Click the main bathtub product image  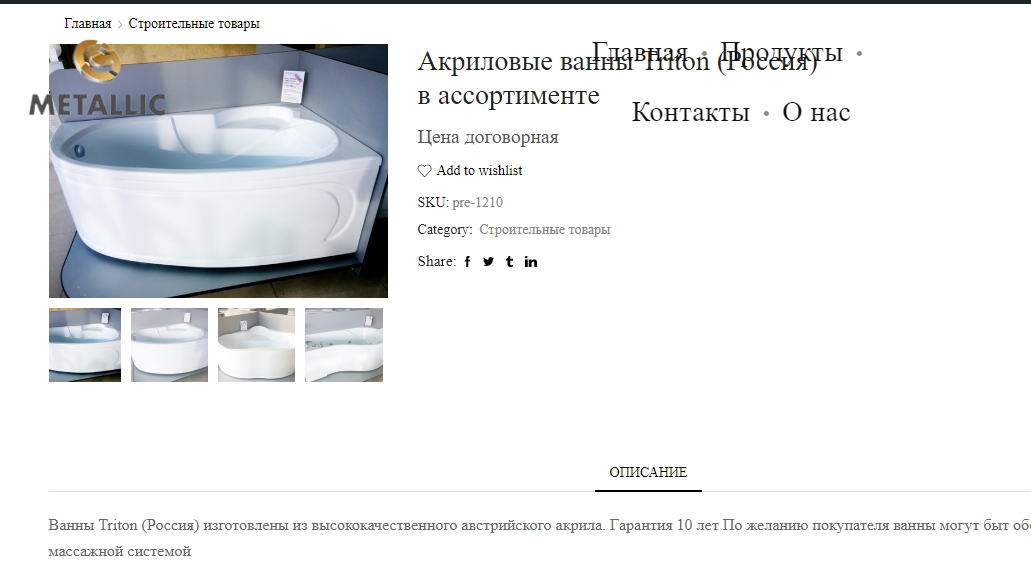point(218,171)
